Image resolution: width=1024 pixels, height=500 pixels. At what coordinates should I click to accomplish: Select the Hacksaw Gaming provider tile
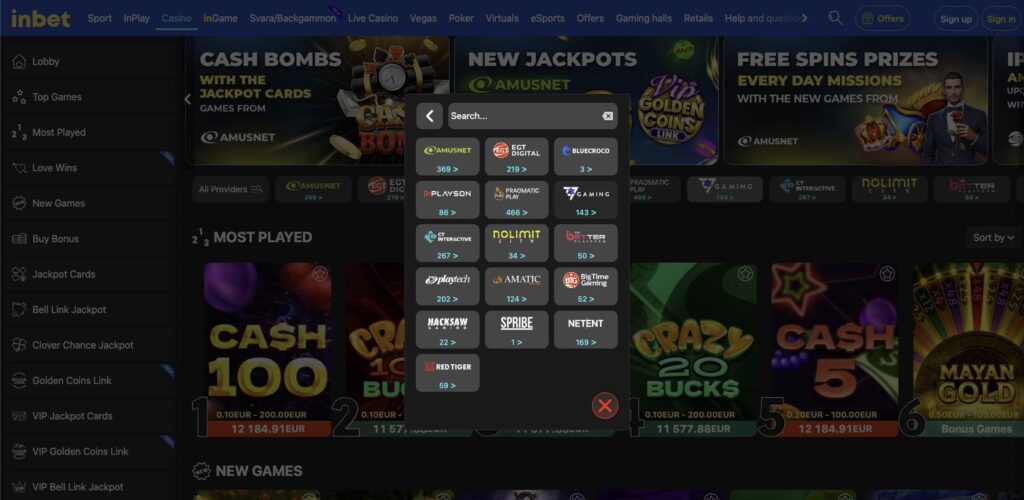[447, 330]
